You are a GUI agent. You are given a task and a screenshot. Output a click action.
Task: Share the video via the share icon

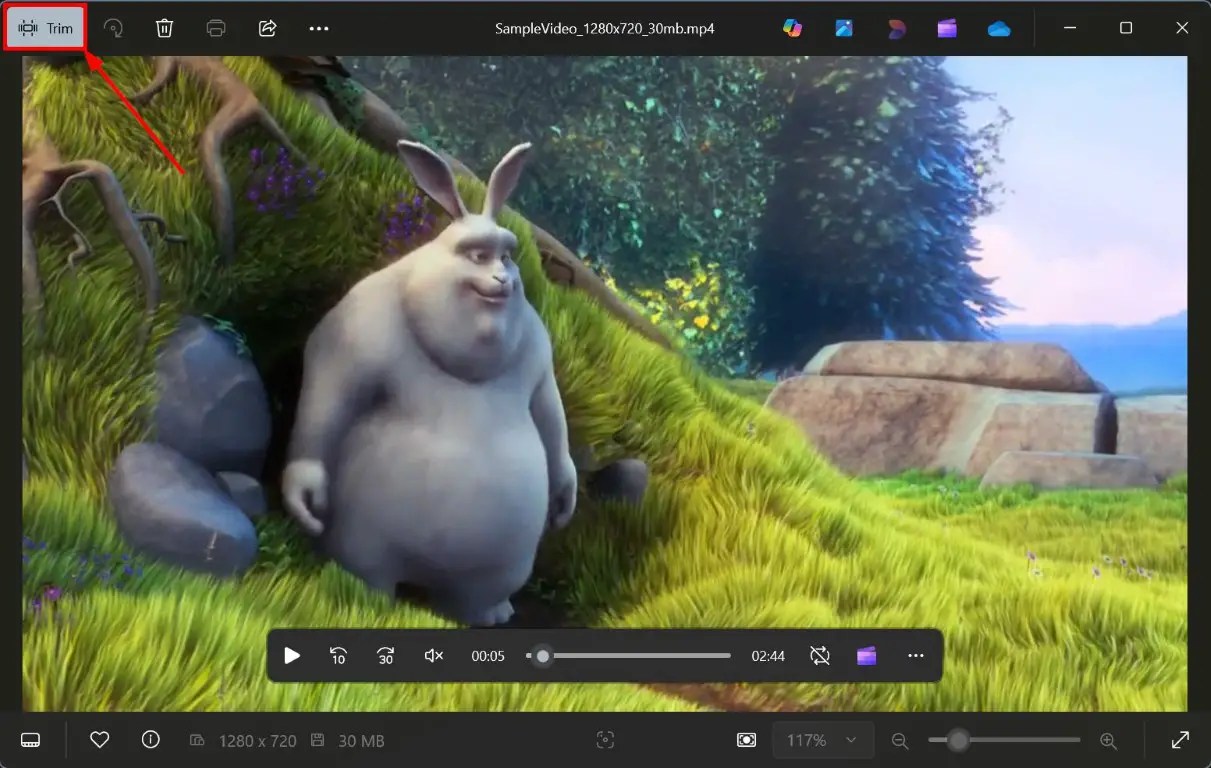(x=267, y=28)
